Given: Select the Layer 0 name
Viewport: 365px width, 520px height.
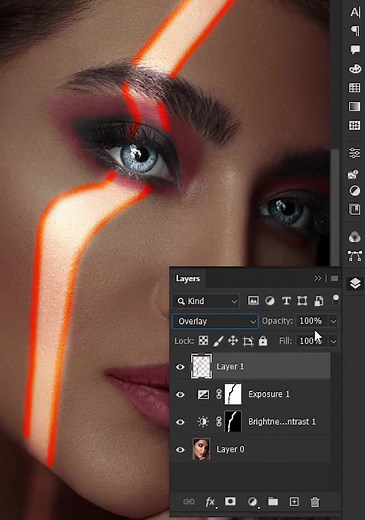Looking at the screenshot, I should (230, 449).
